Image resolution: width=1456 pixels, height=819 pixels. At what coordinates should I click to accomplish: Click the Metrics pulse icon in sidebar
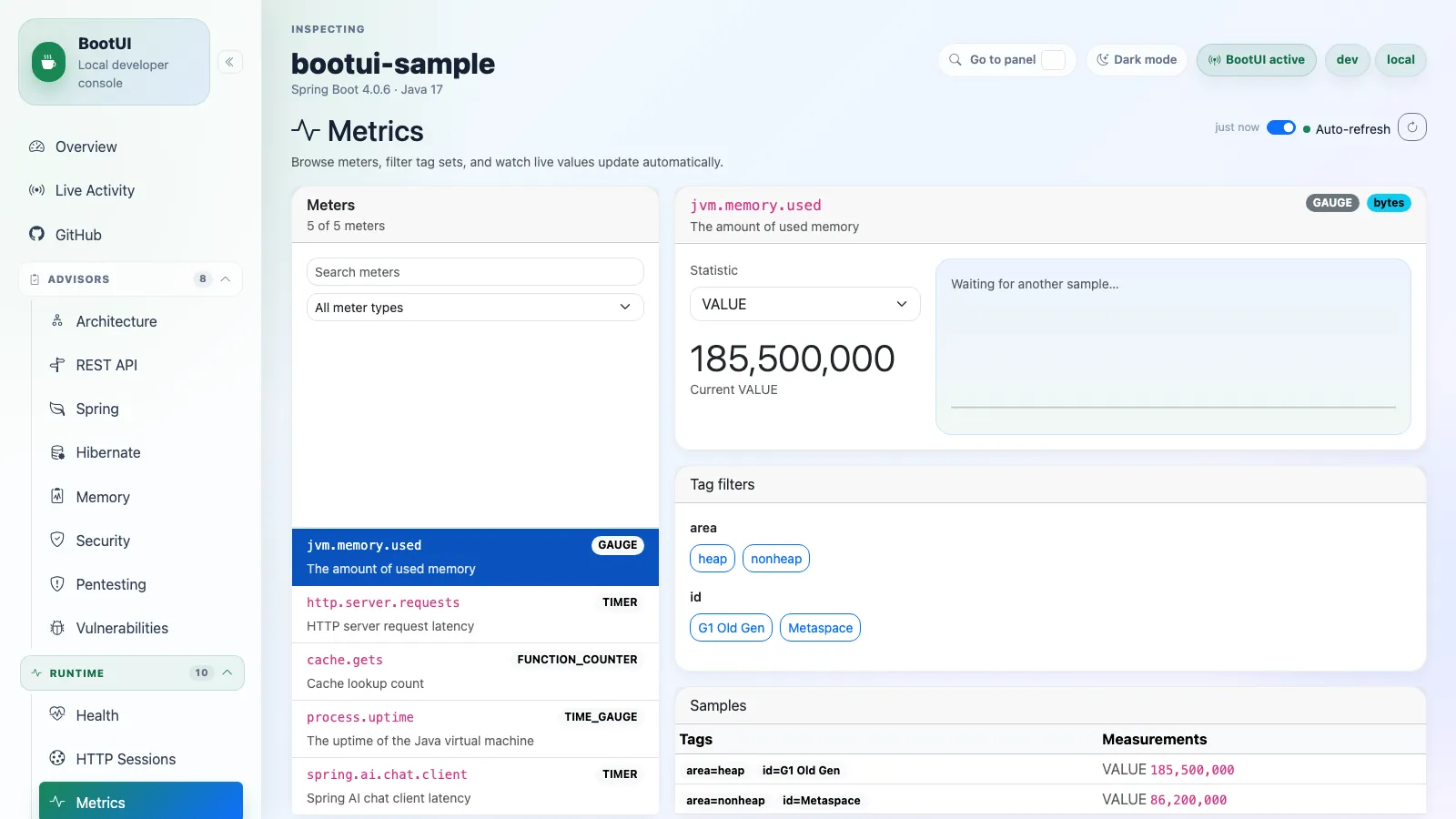(57, 802)
